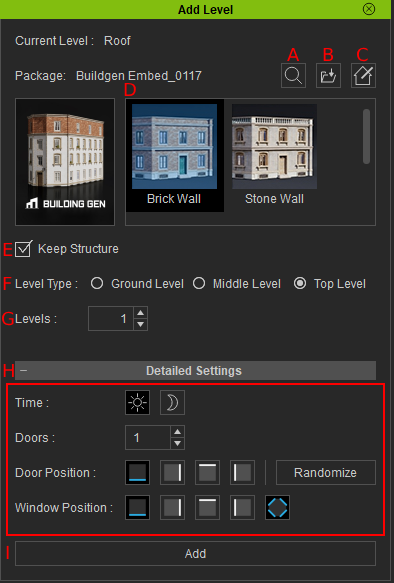Choose the Ground Level radio option
This screenshot has width=394, height=583.
tap(97, 283)
